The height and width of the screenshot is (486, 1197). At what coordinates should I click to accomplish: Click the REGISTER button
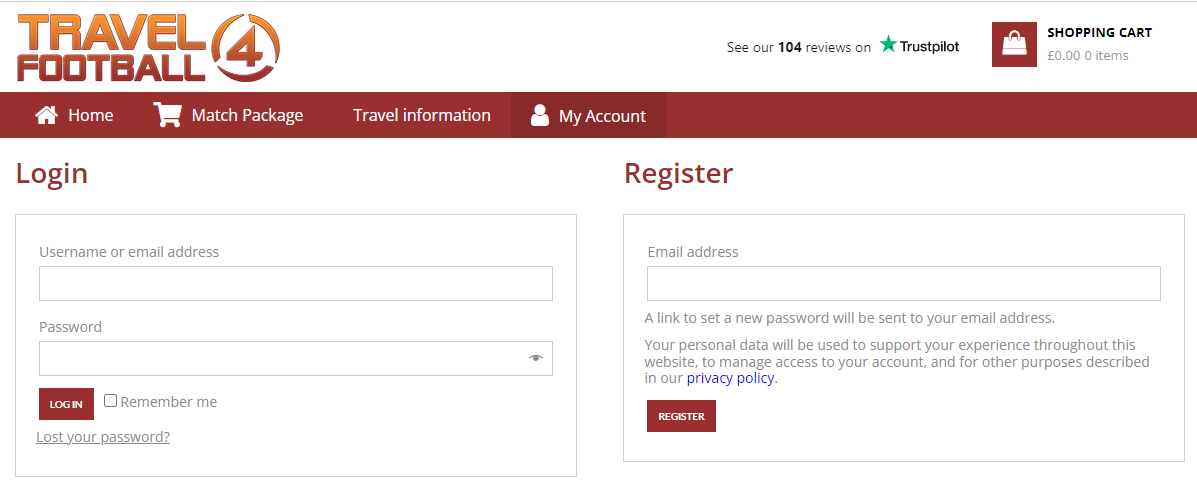(681, 416)
